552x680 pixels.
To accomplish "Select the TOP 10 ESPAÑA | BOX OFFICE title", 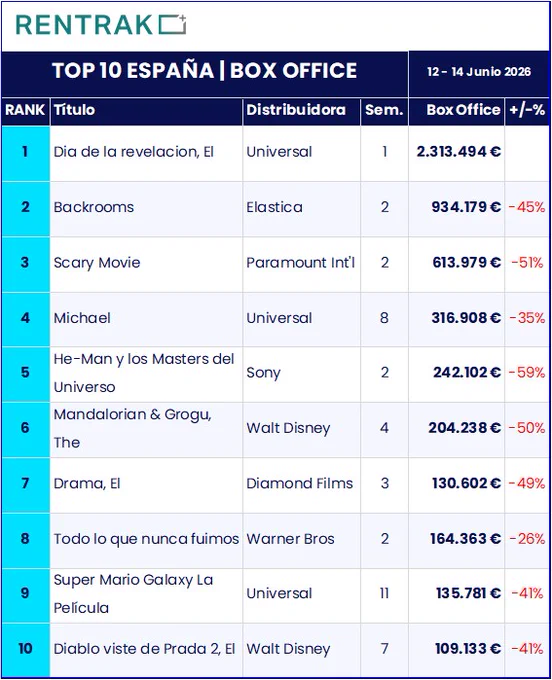I will 205,71.
